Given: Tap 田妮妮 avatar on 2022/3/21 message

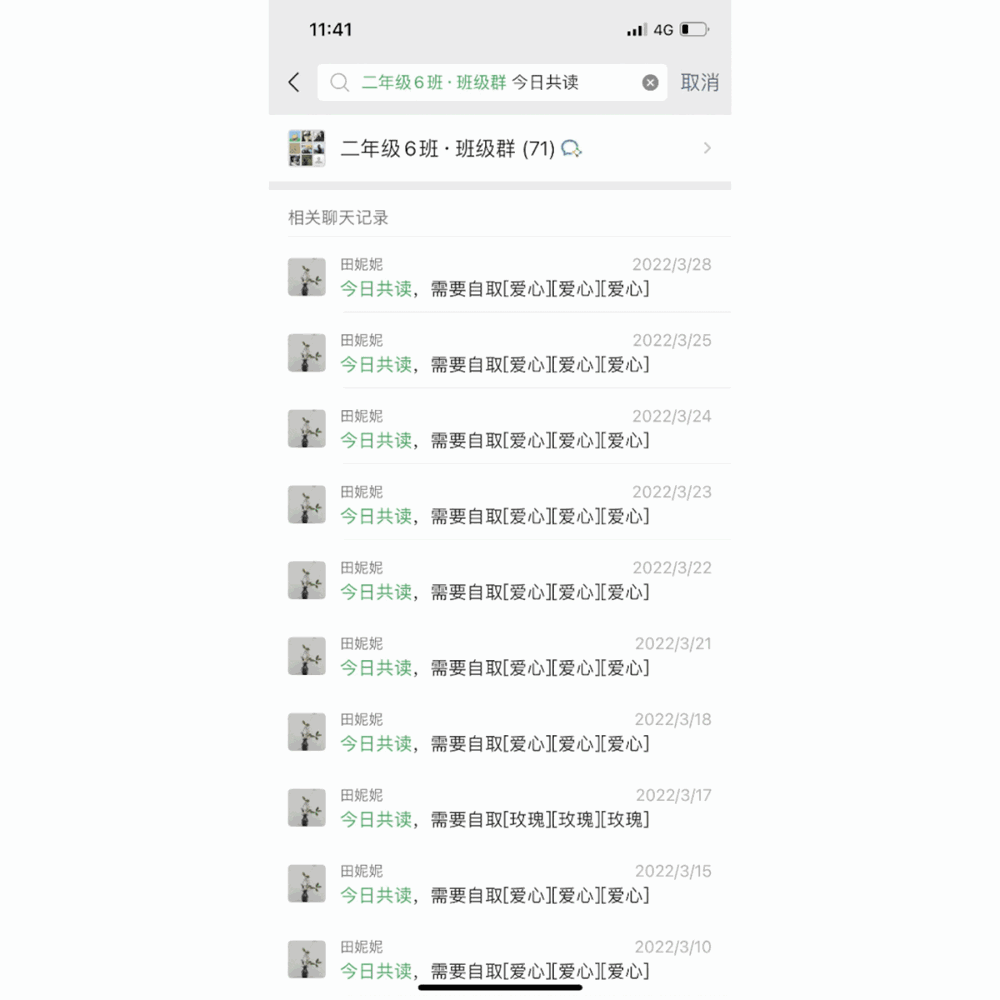Looking at the screenshot, I should [x=307, y=656].
